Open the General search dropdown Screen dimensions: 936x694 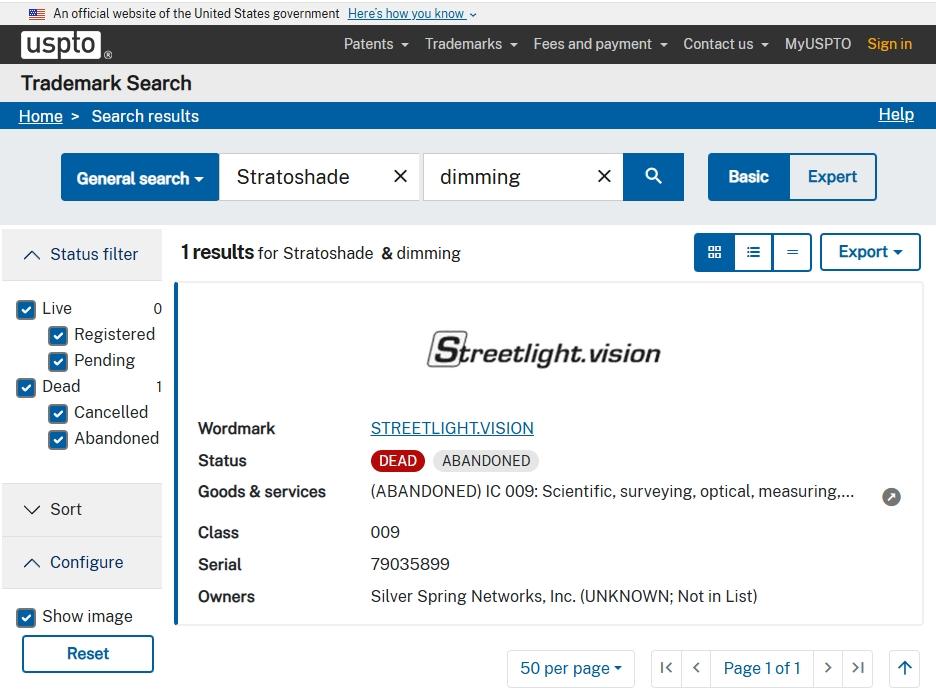point(140,177)
